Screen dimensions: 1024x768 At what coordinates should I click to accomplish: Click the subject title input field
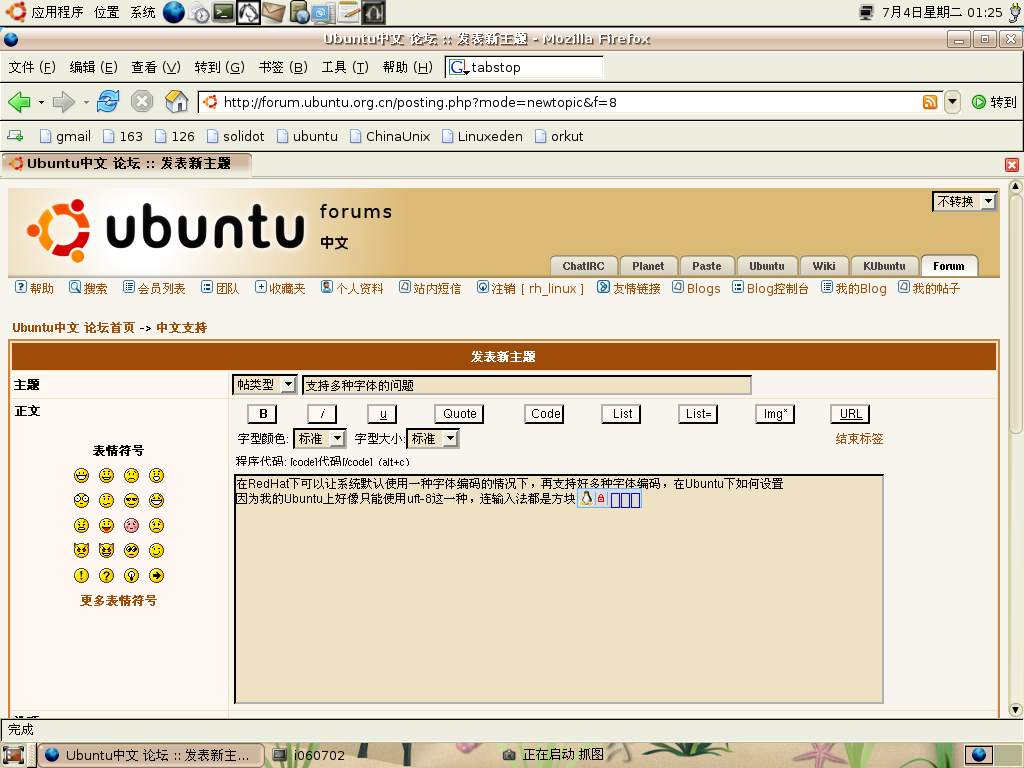click(x=527, y=385)
